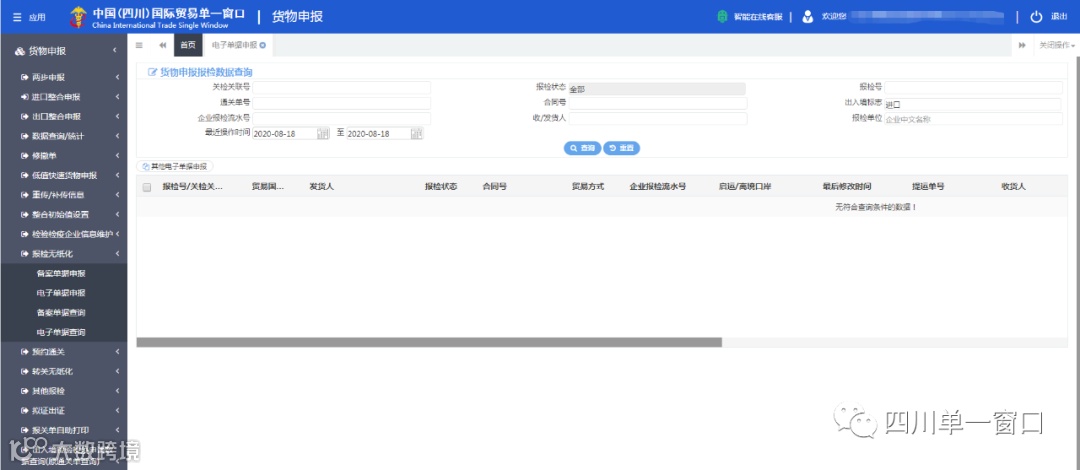Open the 出入境标志 dropdown showing 进口
Image resolution: width=1080 pixels, height=470 pixels.
[x=973, y=105]
